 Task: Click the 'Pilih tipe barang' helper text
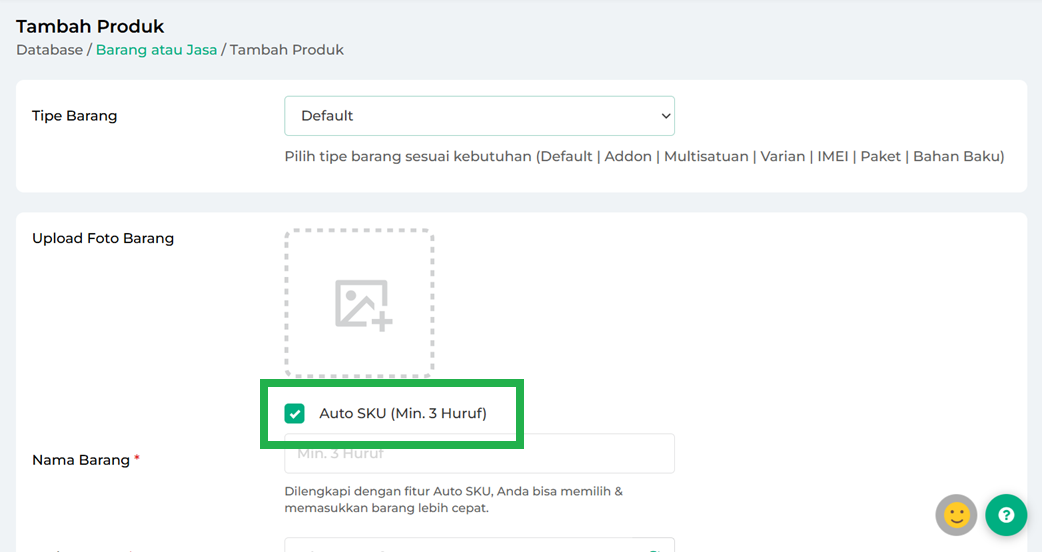(644, 156)
